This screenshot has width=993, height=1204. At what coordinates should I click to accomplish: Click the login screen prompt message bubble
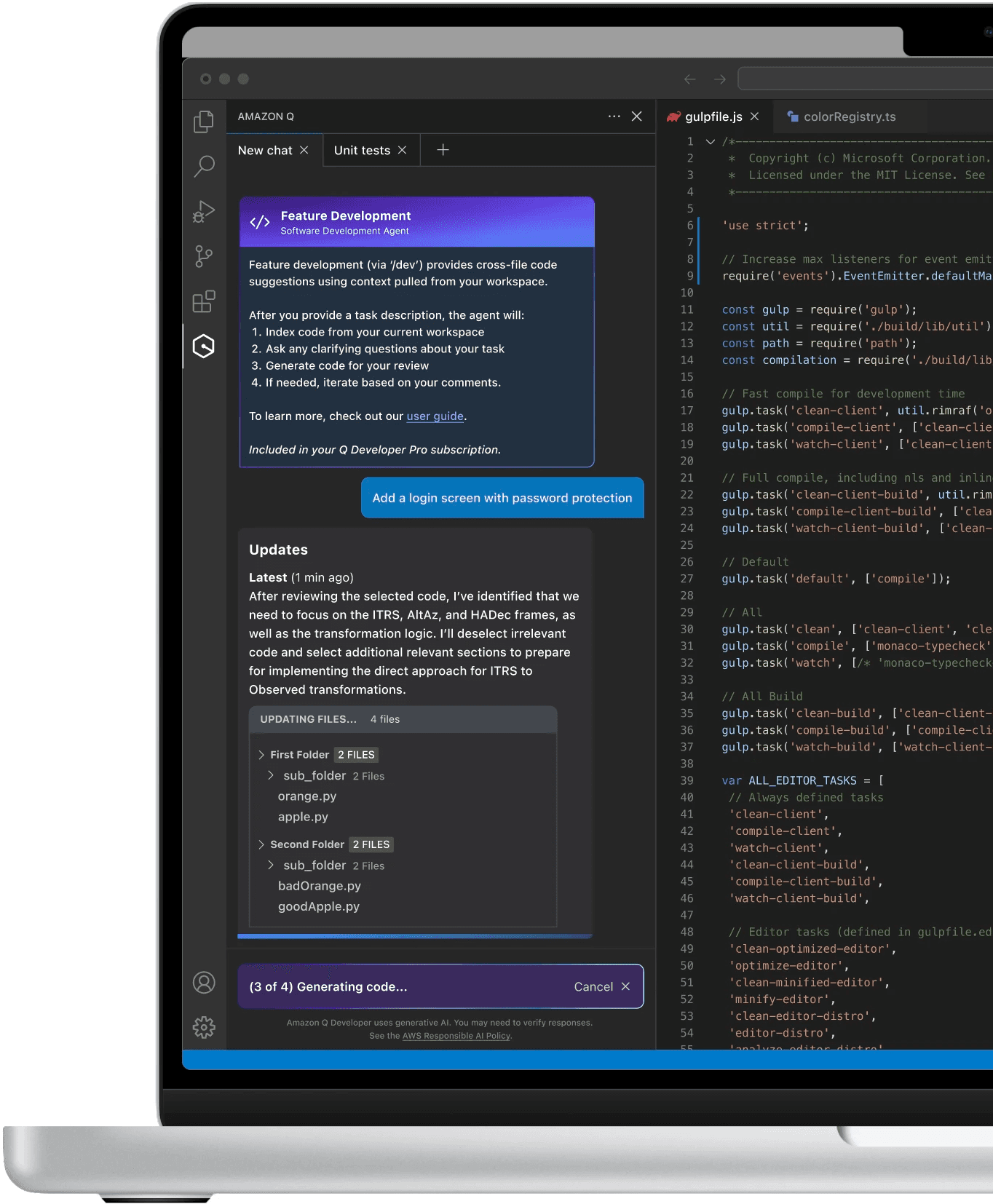(x=502, y=498)
